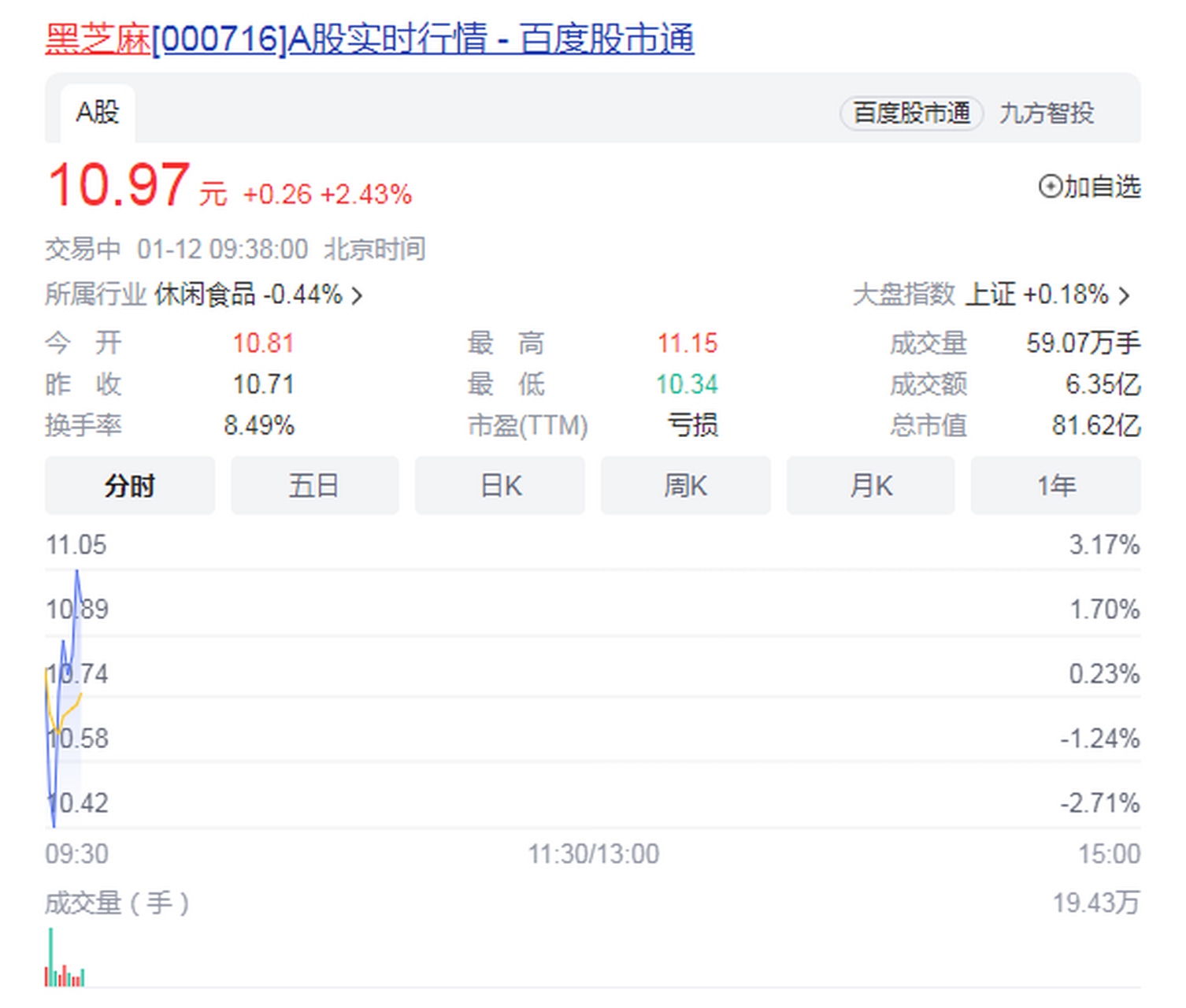Select the 分时 chart tab

pyautogui.click(x=130, y=486)
